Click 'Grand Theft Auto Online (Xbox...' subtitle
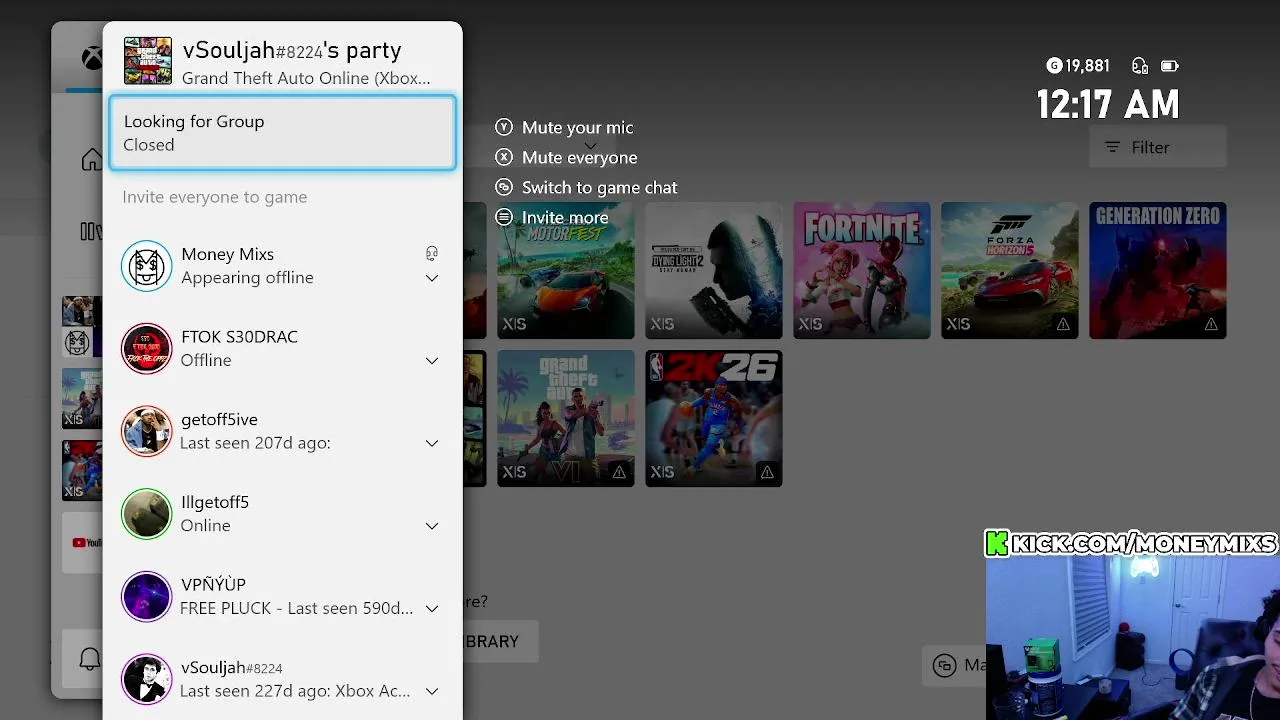The height and width of the screenshot is (720, 1280). click(306, 78)
